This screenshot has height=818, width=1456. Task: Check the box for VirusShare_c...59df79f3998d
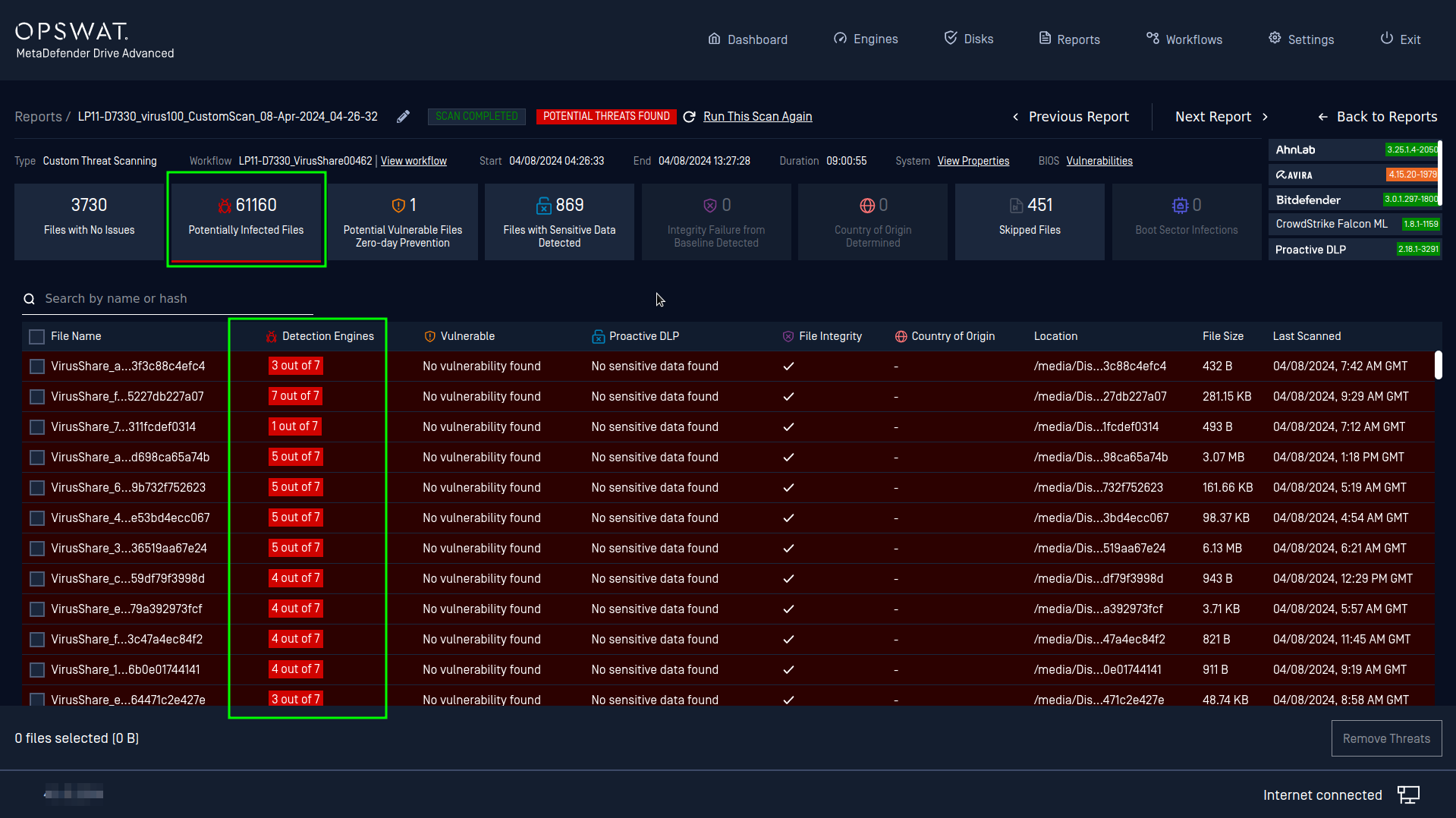coord(36,579)
